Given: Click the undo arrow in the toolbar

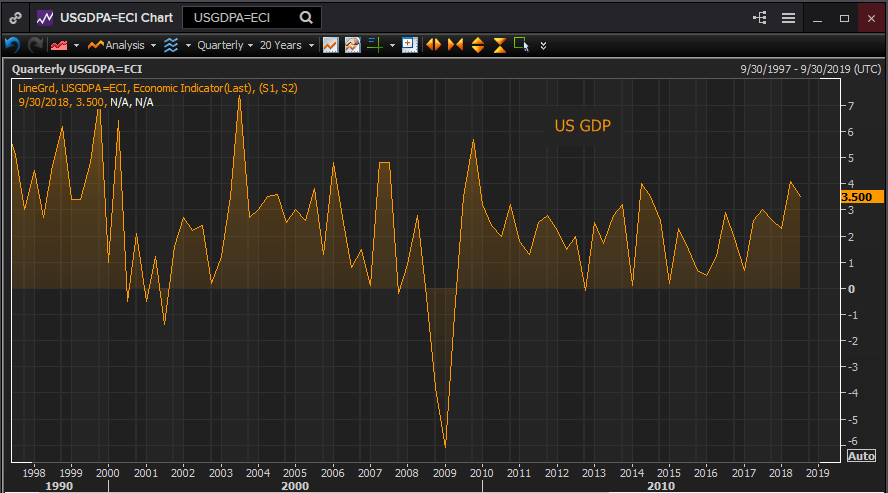Looking at the screenshot, I should coord(12,45).
